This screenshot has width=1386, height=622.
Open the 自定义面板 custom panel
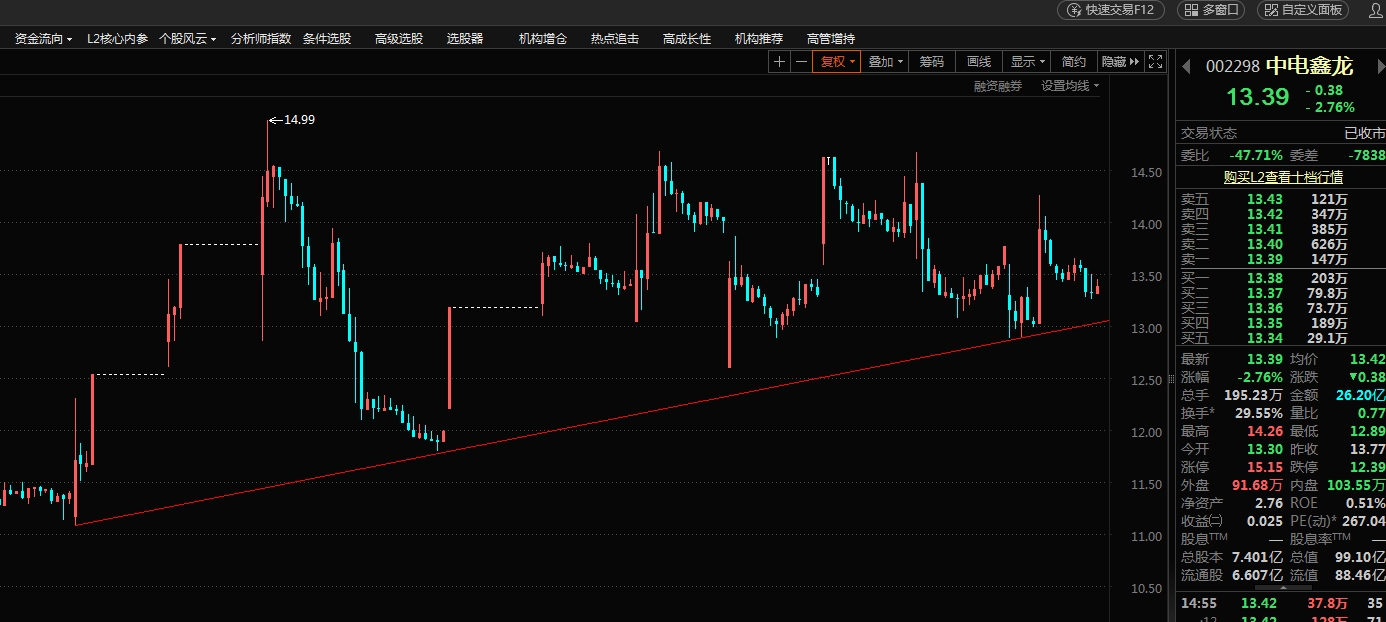[1303, 10]
